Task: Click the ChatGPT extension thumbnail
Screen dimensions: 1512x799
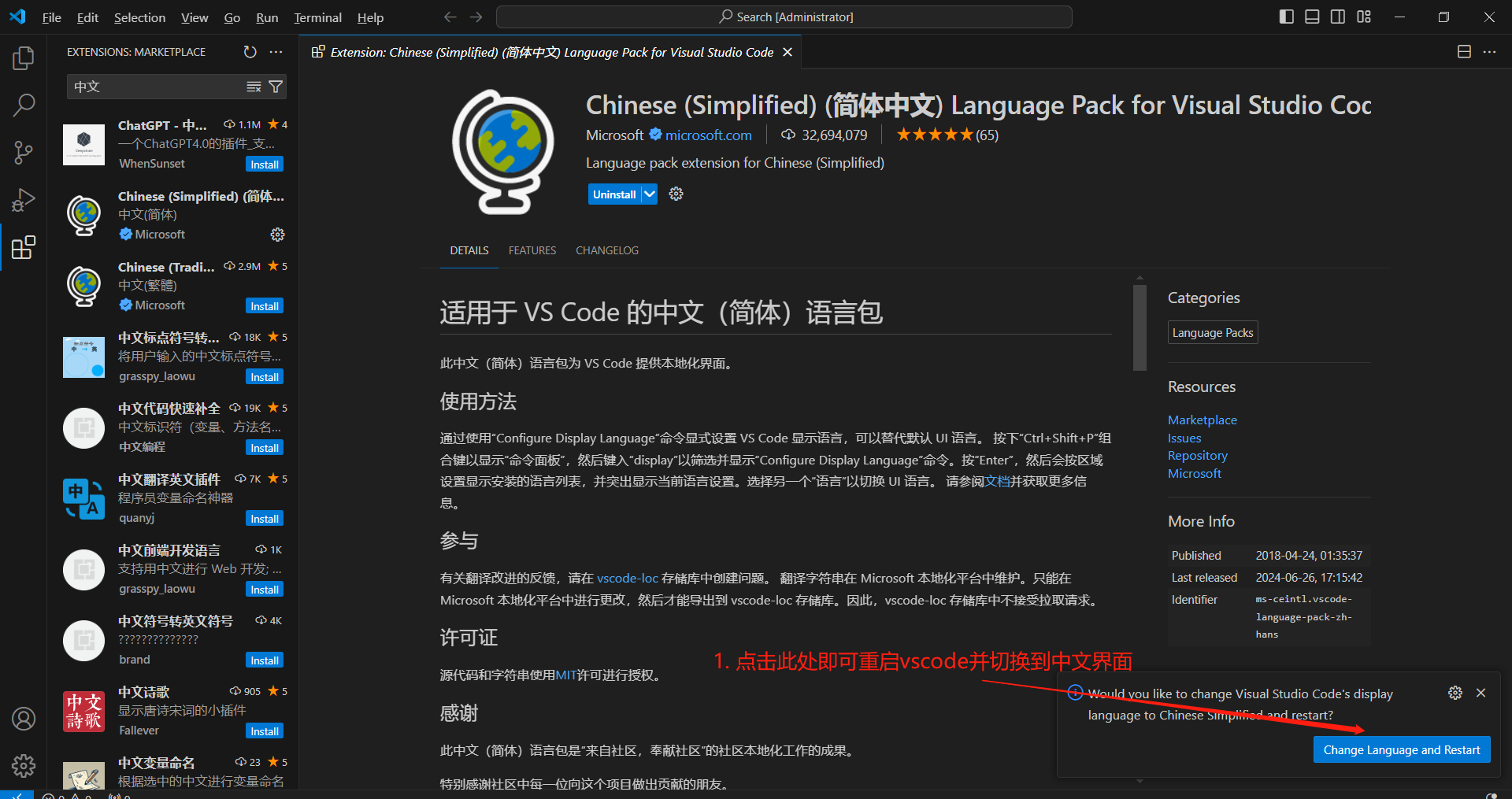Action: click(84, 145)
